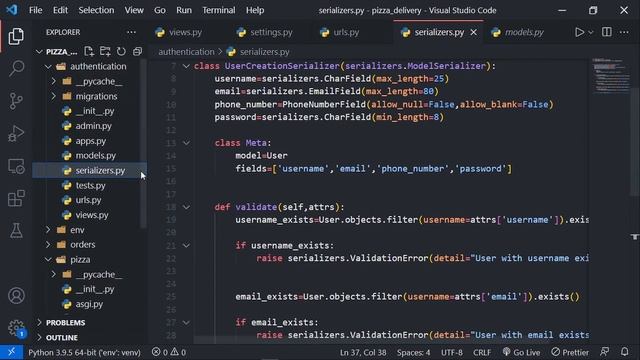Open asgi.py in pizza folder
Image resolution: width=640 pixels, height=360 pixels.
click(x=89, y=304)
